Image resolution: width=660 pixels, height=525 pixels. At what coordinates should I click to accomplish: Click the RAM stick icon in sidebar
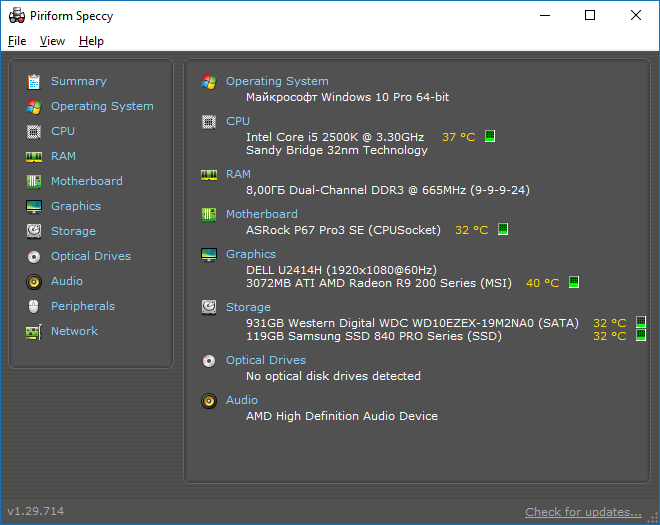click(x=34, y=157)
